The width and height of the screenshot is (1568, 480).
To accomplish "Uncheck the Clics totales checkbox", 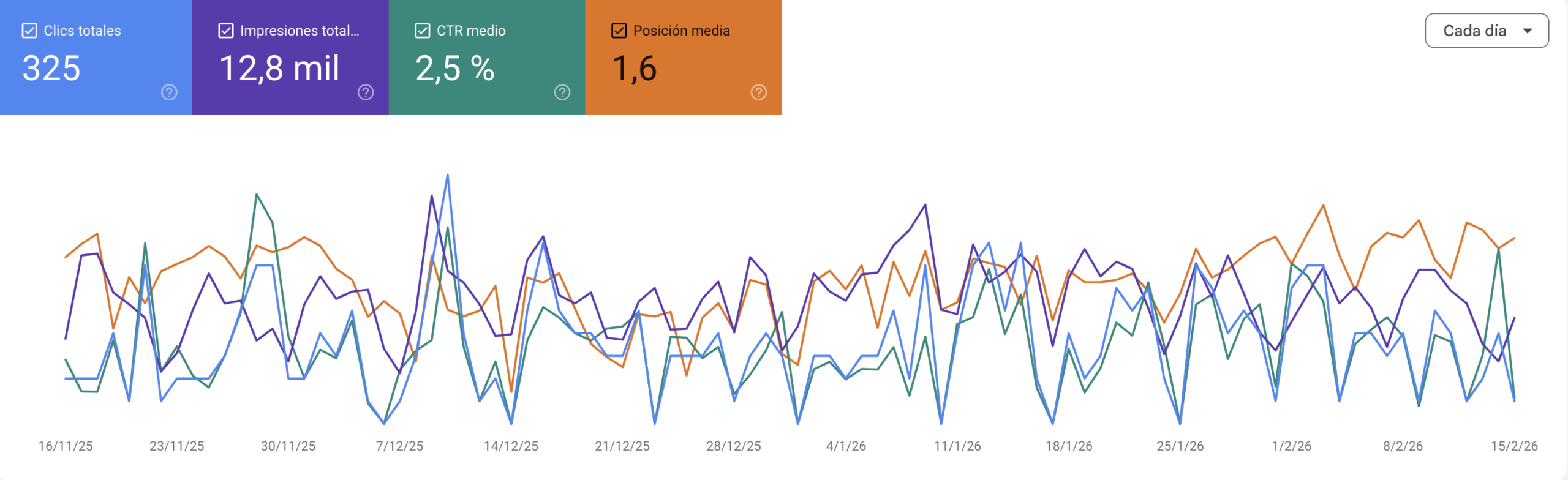I will click(x=28, y=29).
